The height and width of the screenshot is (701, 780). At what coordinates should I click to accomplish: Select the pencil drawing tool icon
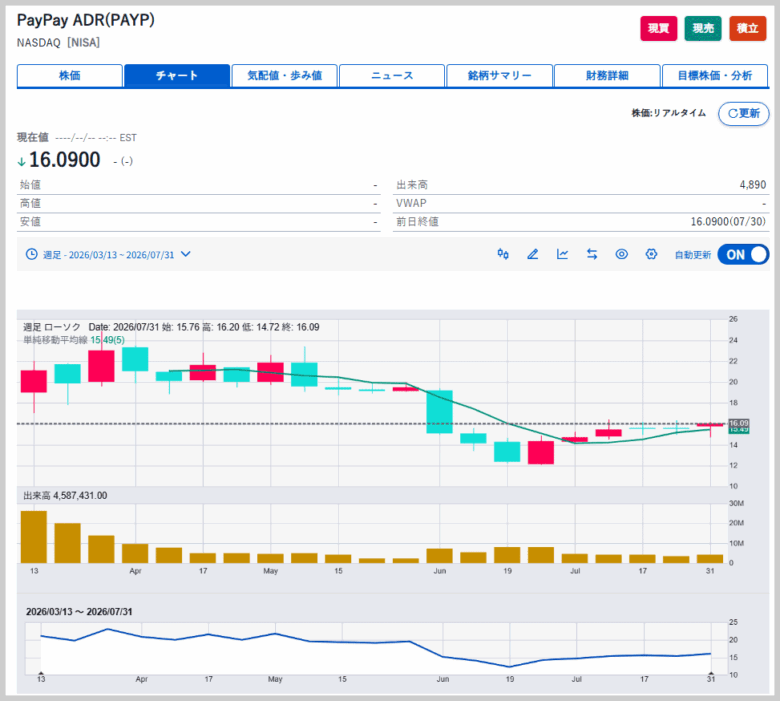coord(532,254)
